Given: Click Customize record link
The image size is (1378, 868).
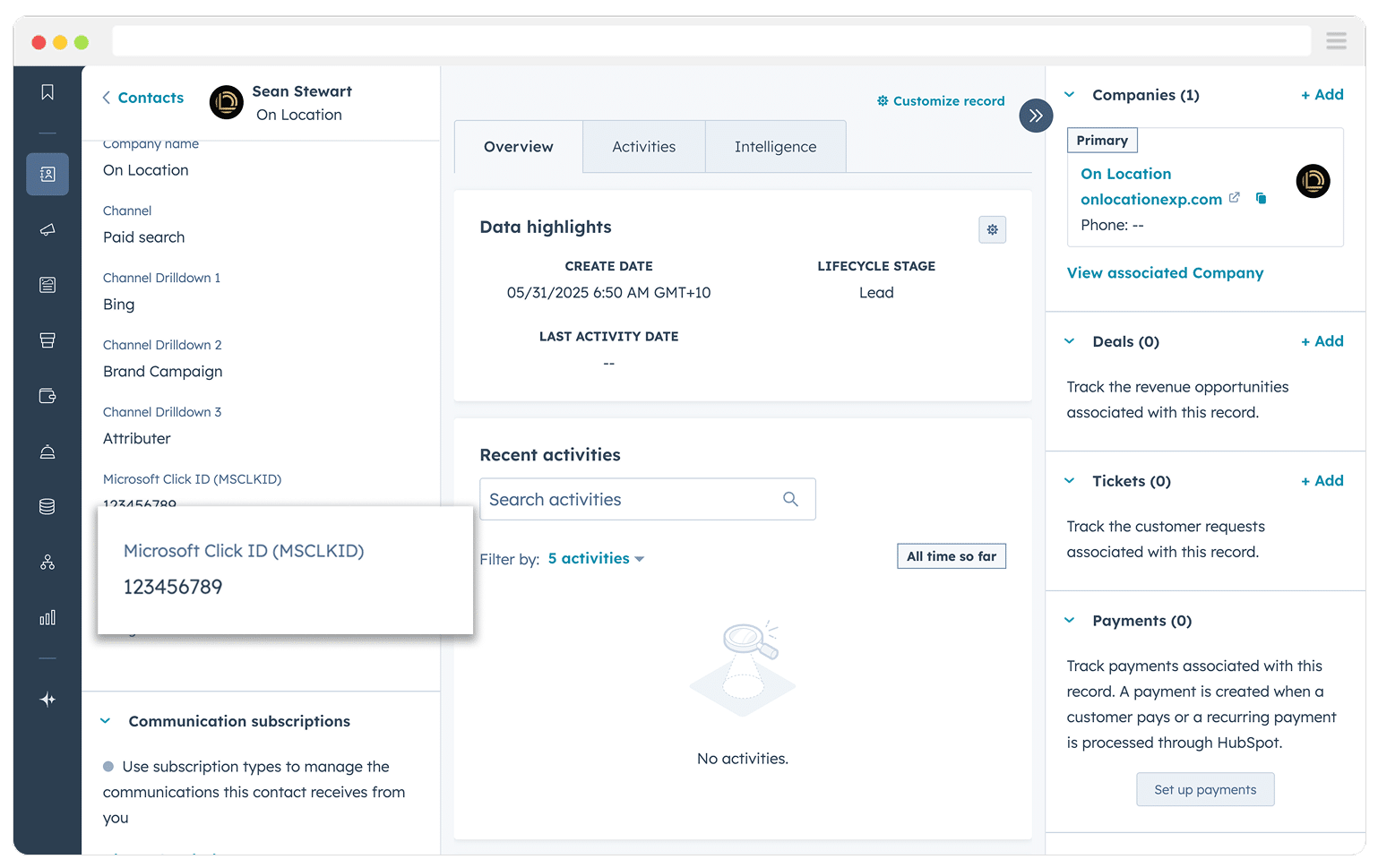Looking at the screenshot, I should [941, 101].
